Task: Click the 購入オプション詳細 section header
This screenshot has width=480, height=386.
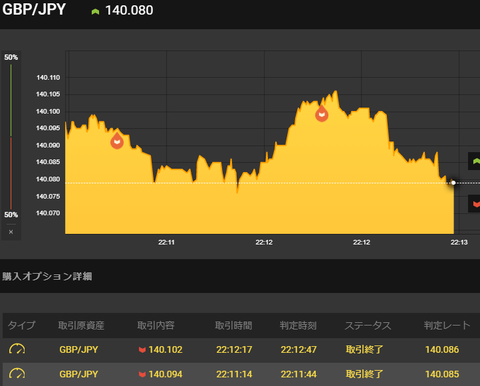Action: (47, 276)
